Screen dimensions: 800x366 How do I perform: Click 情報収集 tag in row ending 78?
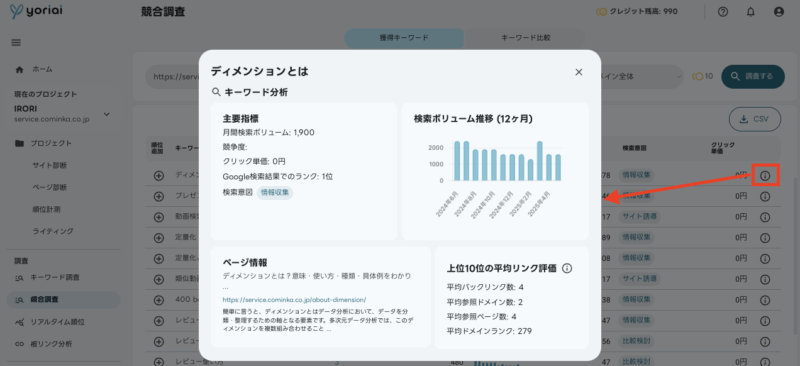click(x=636, y=175)
